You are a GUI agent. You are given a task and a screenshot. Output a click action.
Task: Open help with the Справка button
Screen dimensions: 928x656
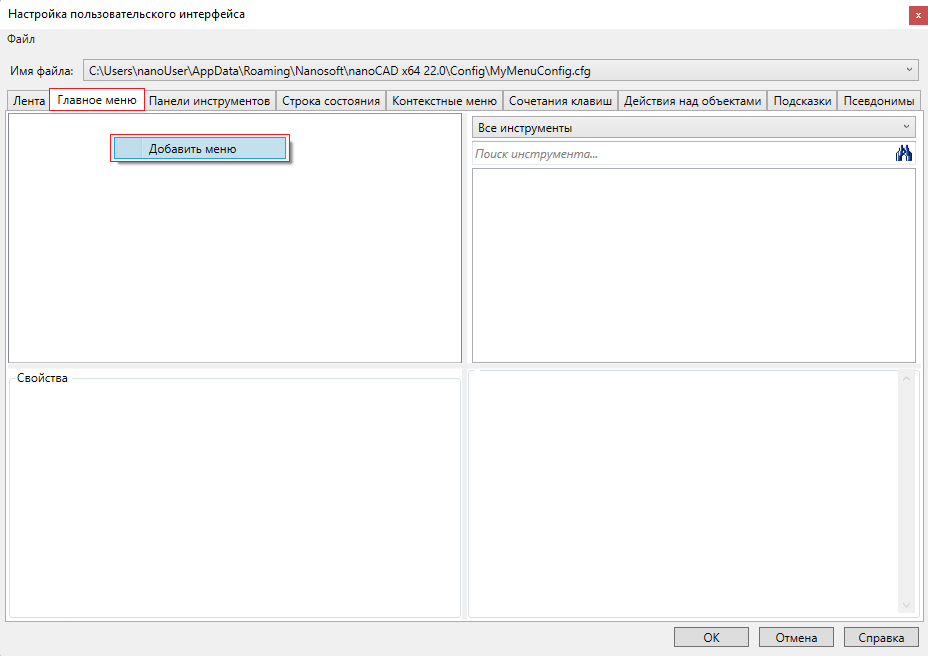click(x=881, y=637)
